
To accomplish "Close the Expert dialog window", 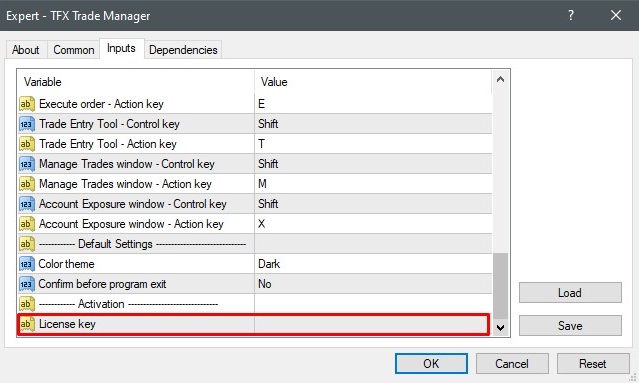I will [616, 15].
